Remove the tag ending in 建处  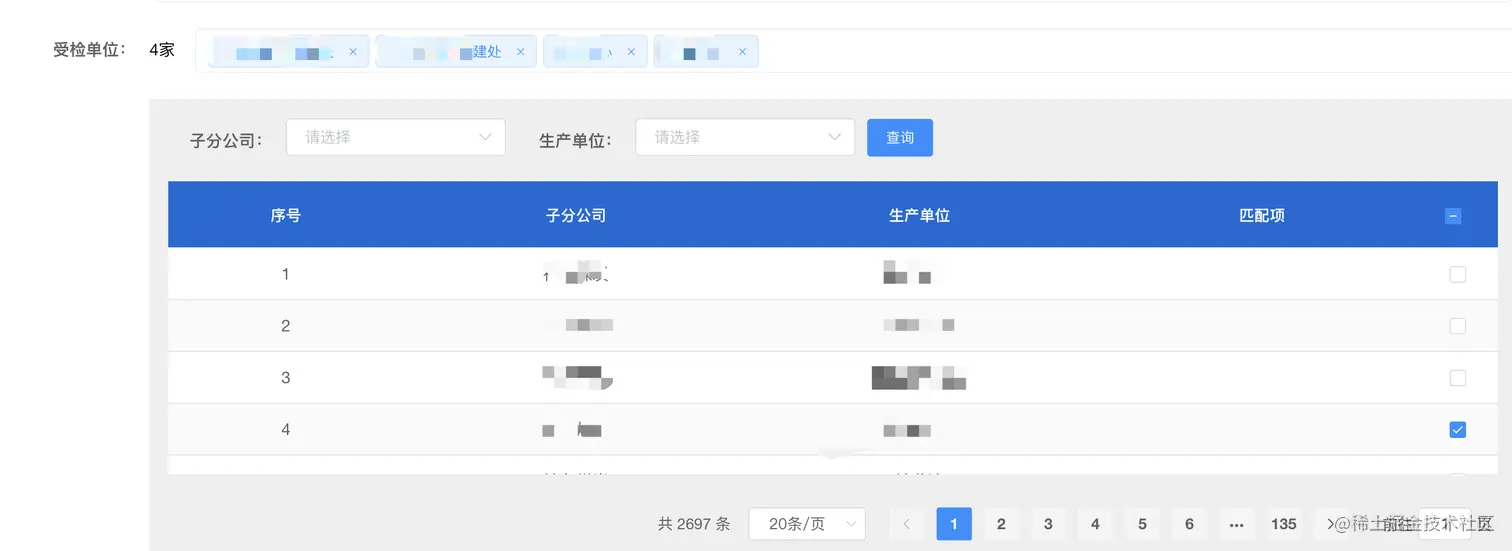pos(520,52)
